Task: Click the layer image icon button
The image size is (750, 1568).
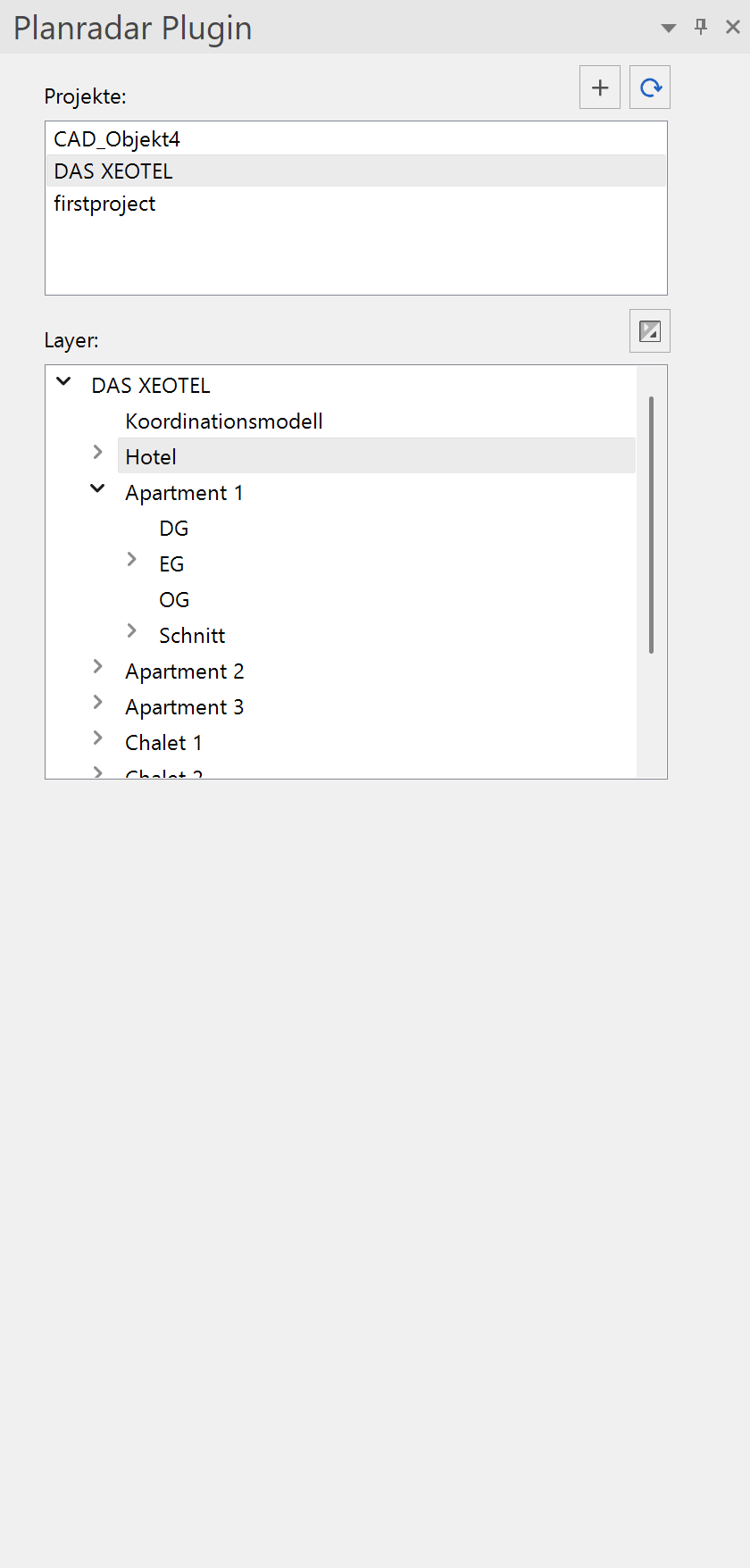Action: (x=650, y=331)
